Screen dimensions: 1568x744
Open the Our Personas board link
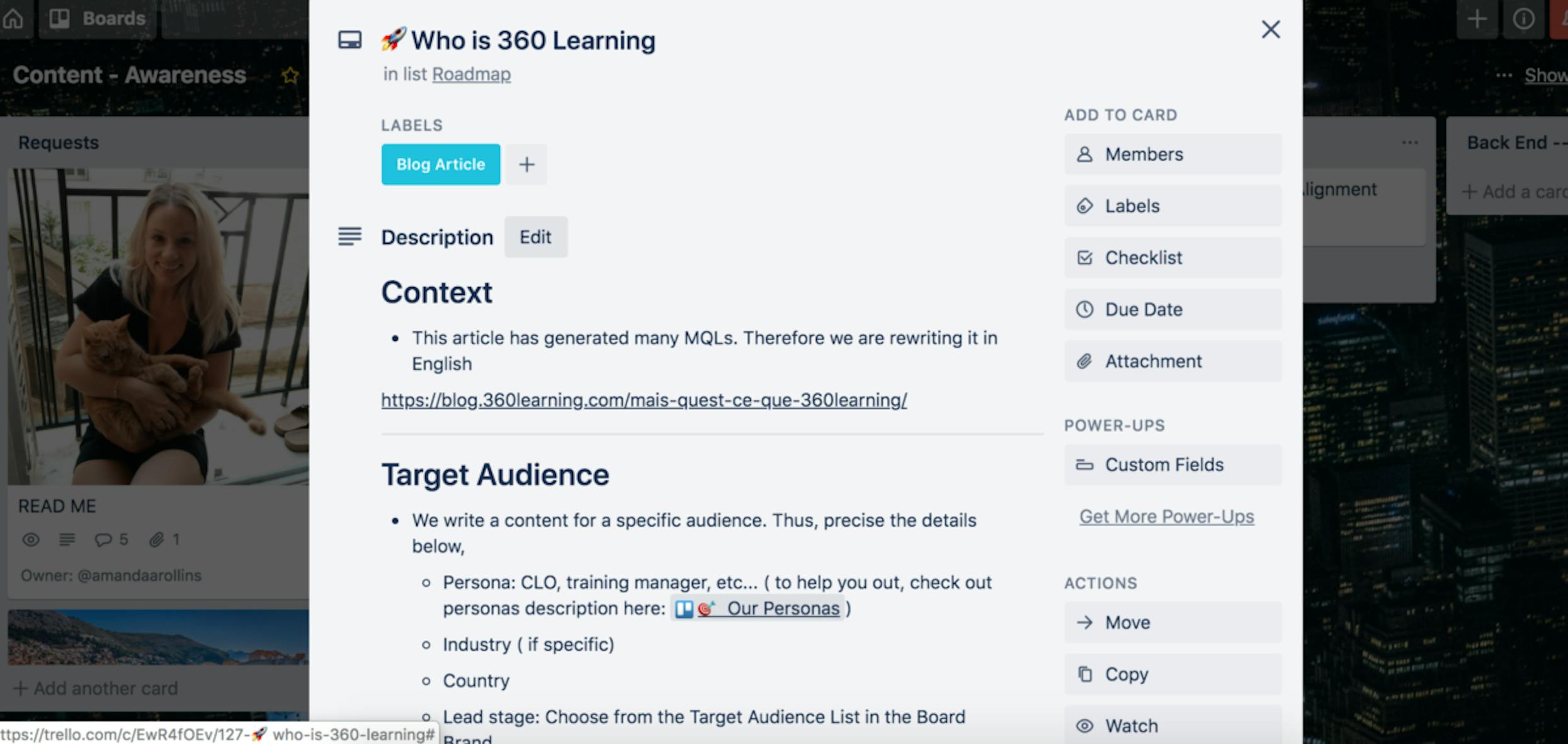[x=757, y=609]
